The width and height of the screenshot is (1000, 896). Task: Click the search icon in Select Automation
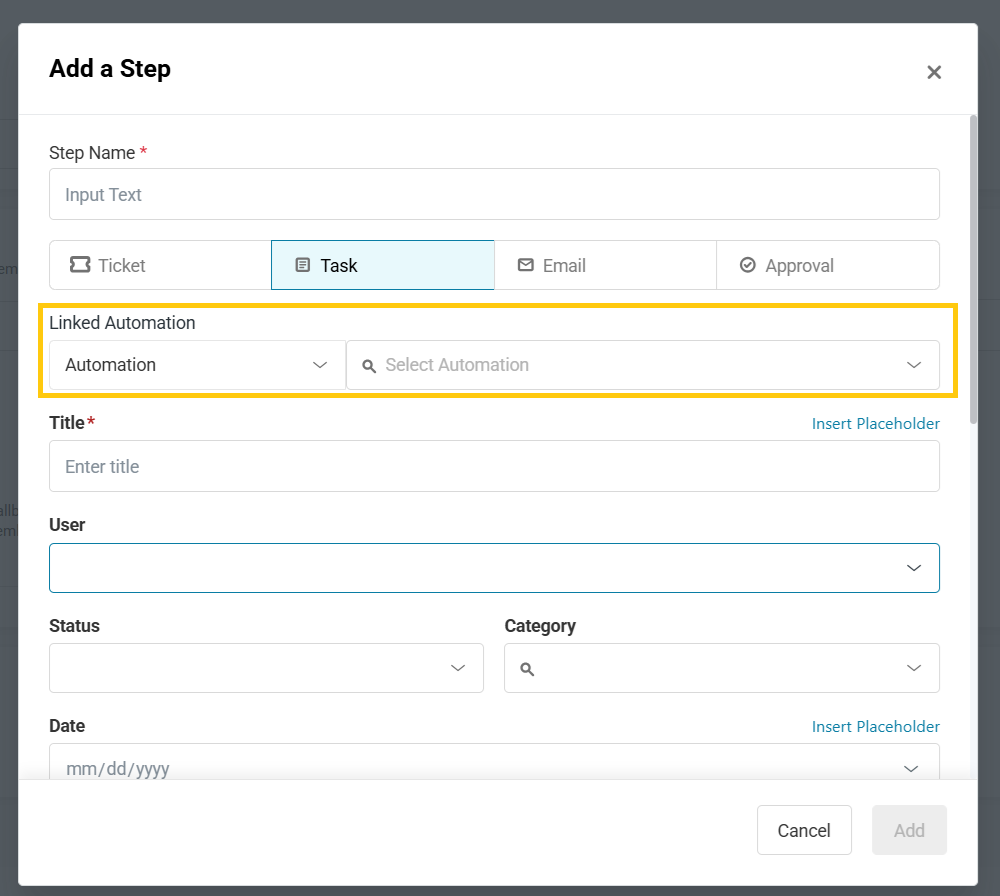coord(369,366)
